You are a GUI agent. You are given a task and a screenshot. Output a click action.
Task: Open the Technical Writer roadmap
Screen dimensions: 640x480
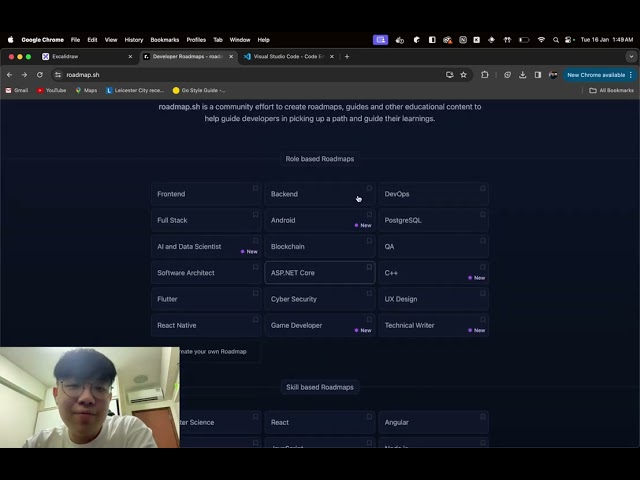(x=433, y=325)
